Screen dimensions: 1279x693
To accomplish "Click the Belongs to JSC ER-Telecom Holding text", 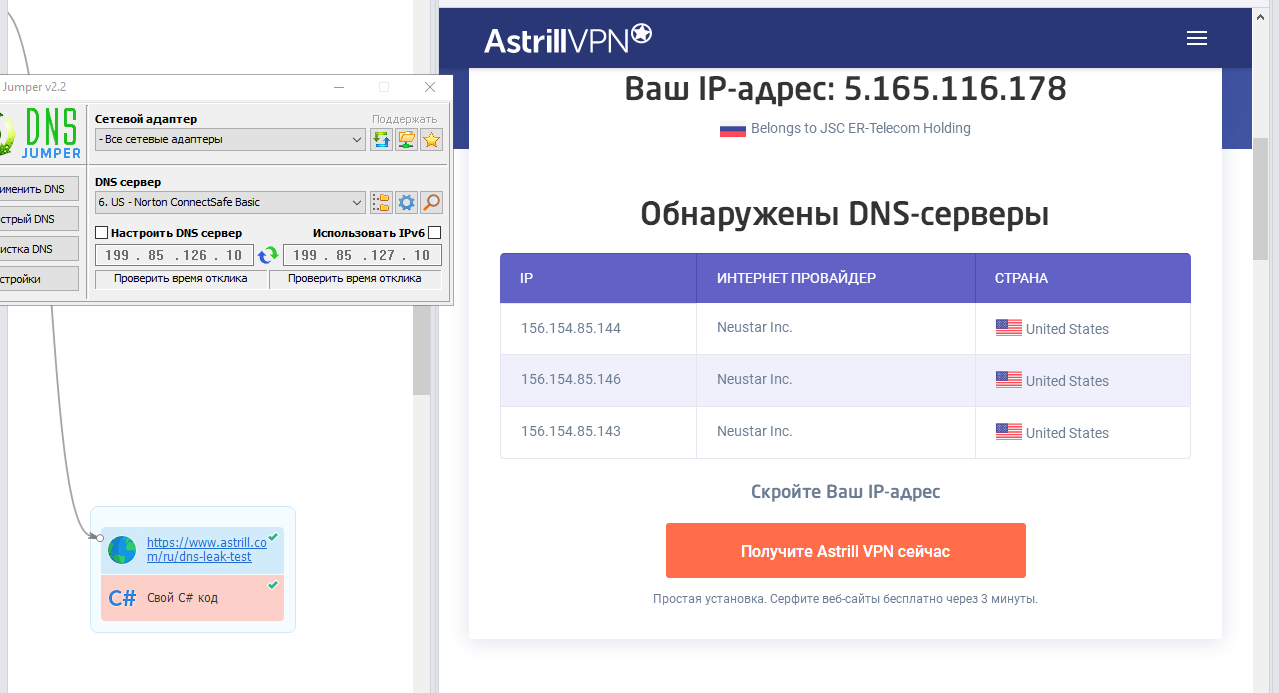I will [x=861, y=128].
